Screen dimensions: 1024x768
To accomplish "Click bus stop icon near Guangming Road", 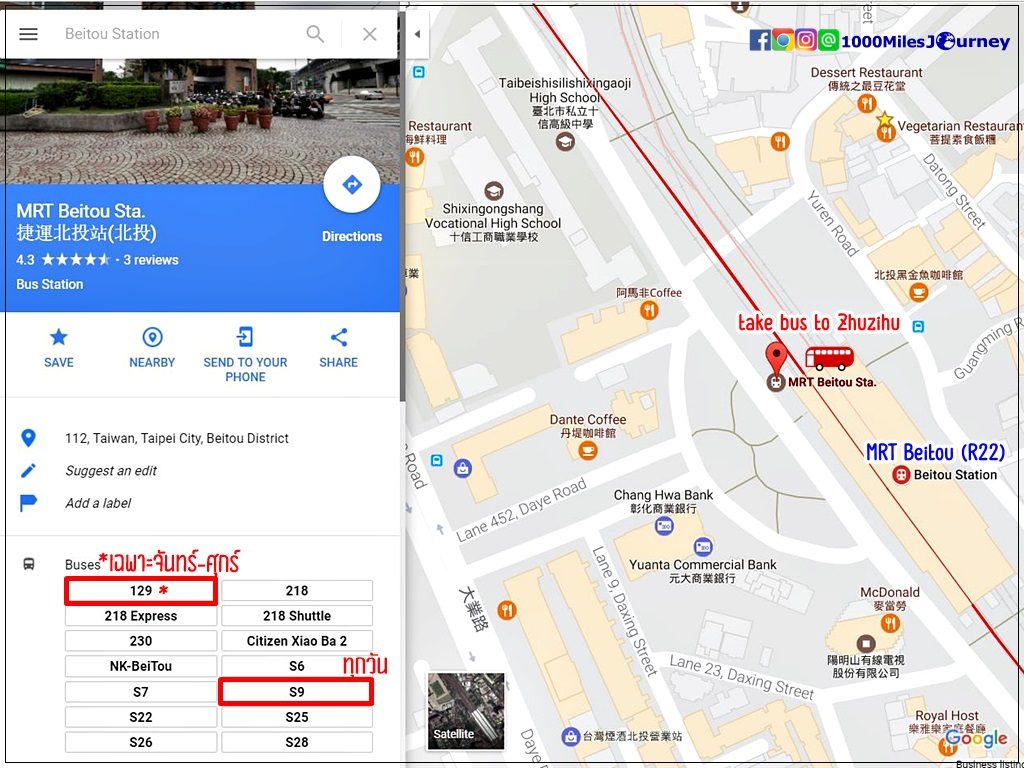I will 918,326.
